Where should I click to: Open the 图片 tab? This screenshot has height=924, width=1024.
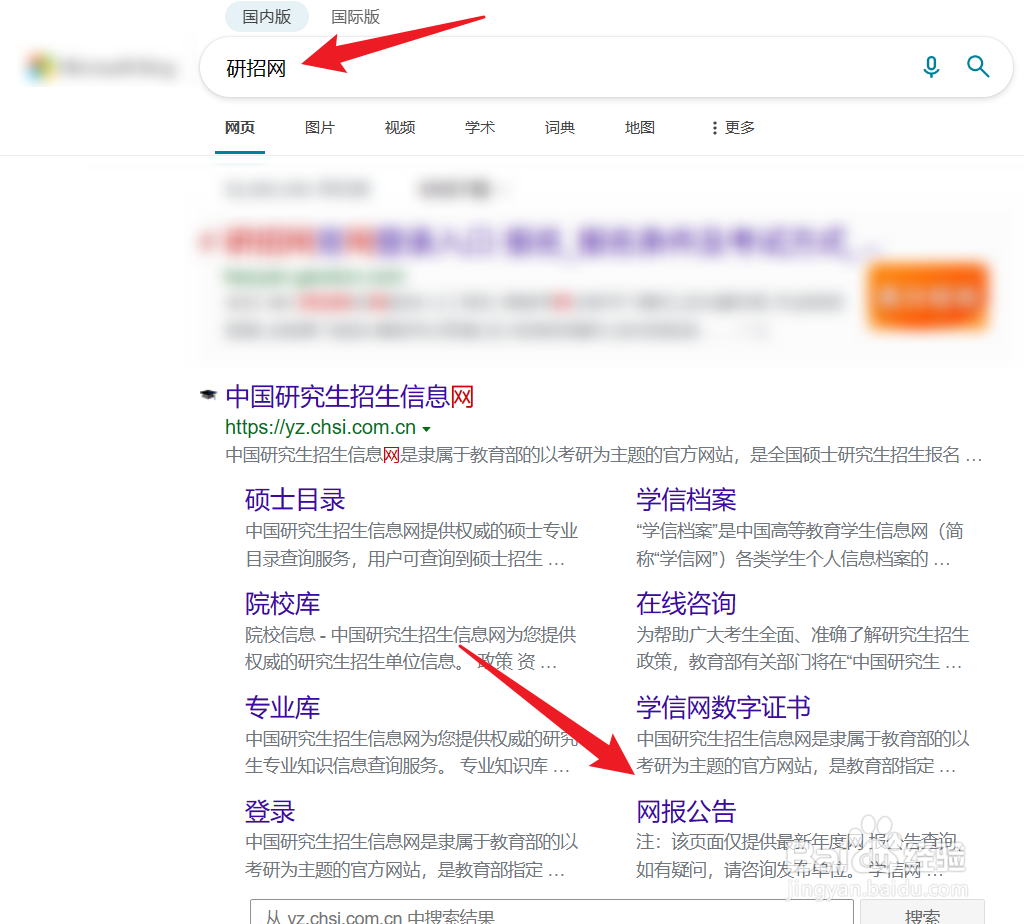[319, 127]
